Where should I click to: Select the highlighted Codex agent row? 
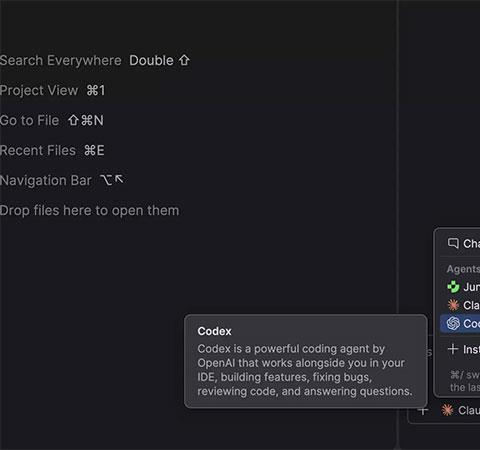point(460,323)
